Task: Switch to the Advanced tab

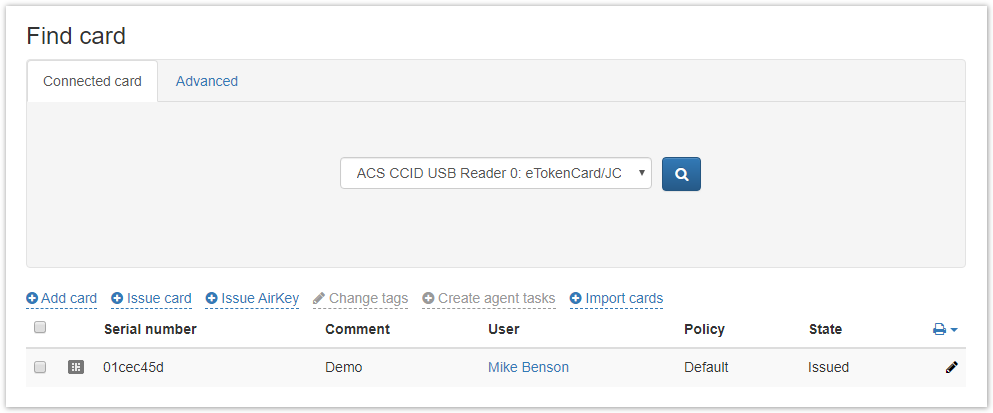Action: 207,81
